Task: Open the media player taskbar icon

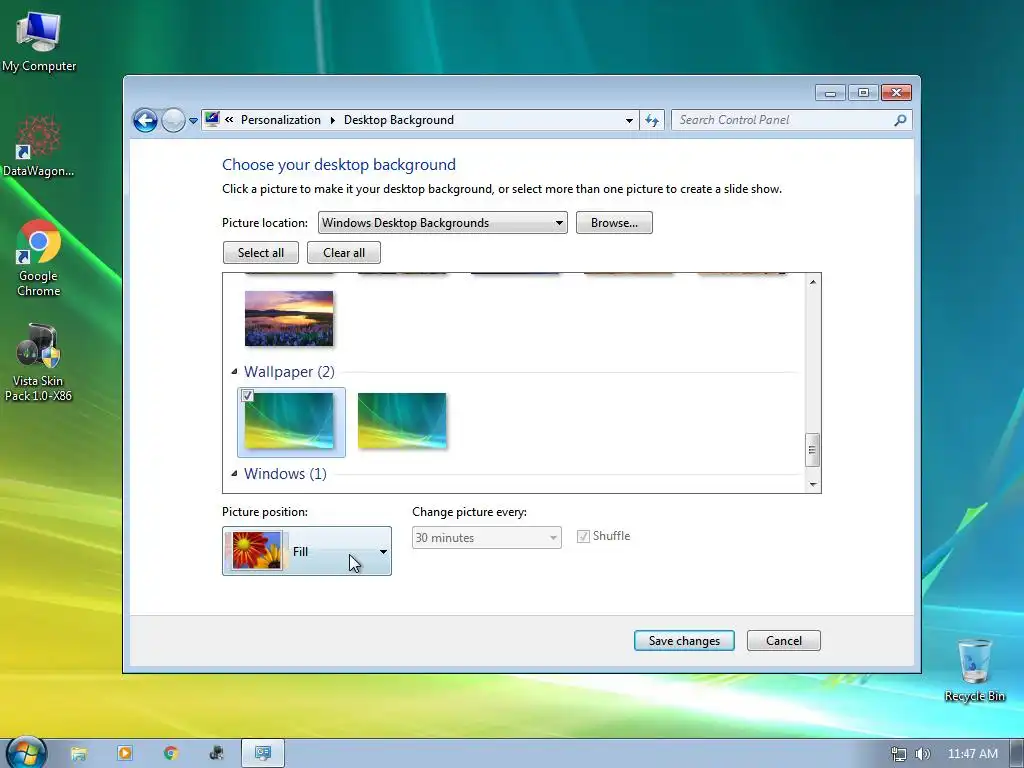Action: [125, 753]
